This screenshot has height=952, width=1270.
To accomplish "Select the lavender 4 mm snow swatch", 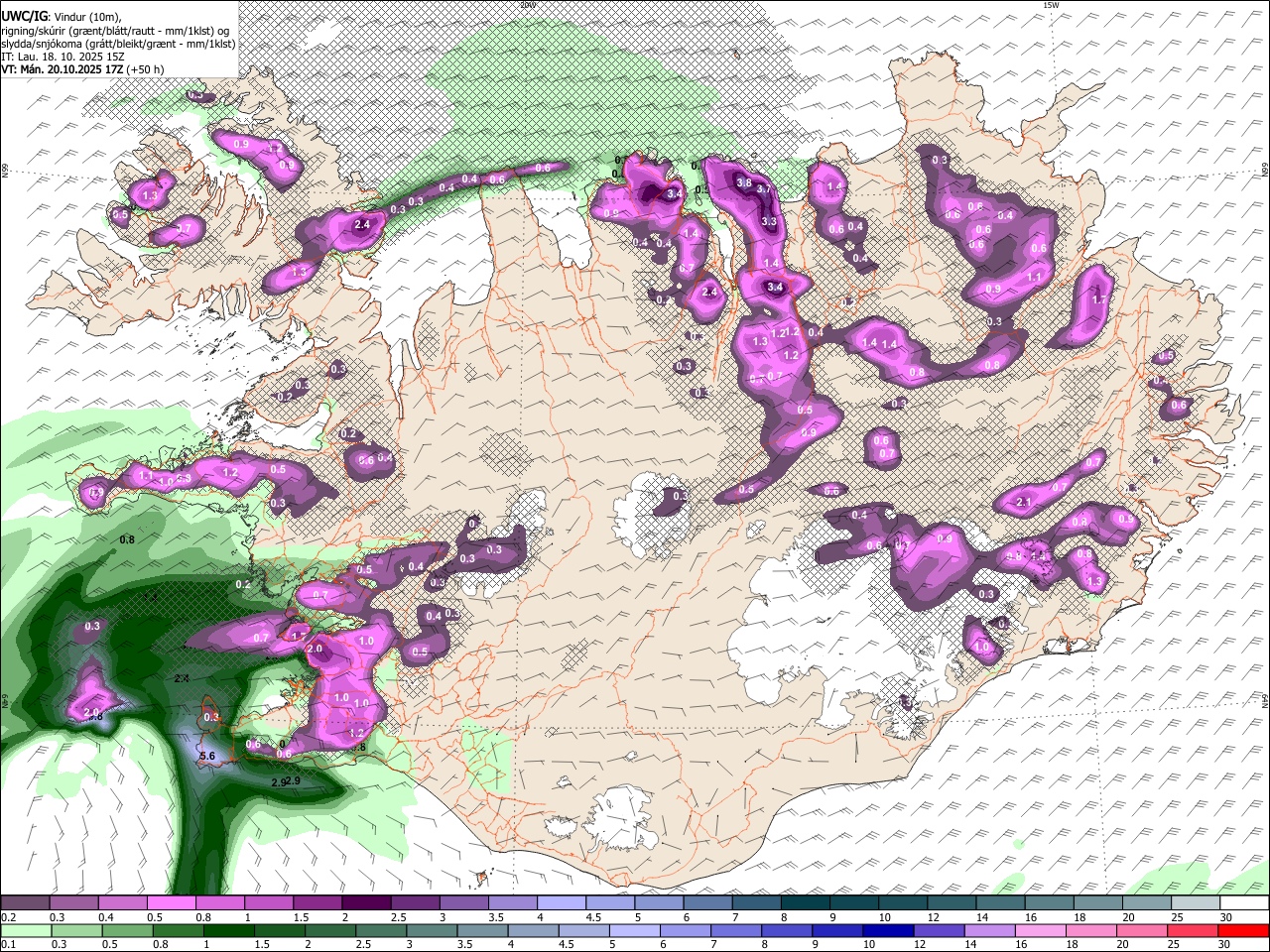I will [x=562, y=902].
